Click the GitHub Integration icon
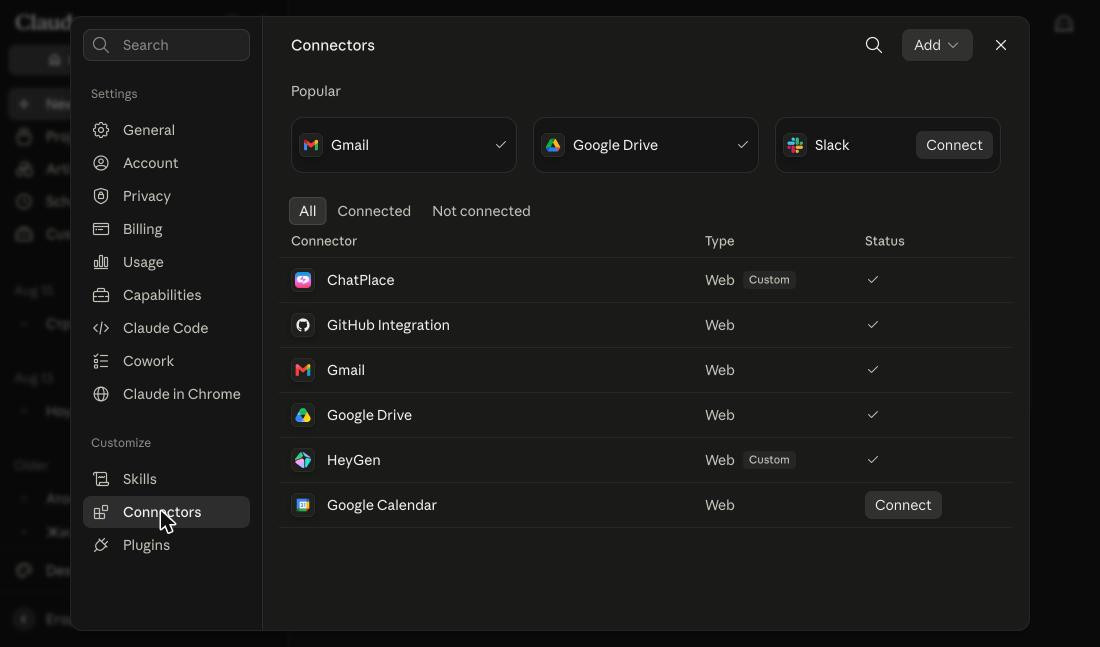The image size is (1100, 647). [303, 325]
